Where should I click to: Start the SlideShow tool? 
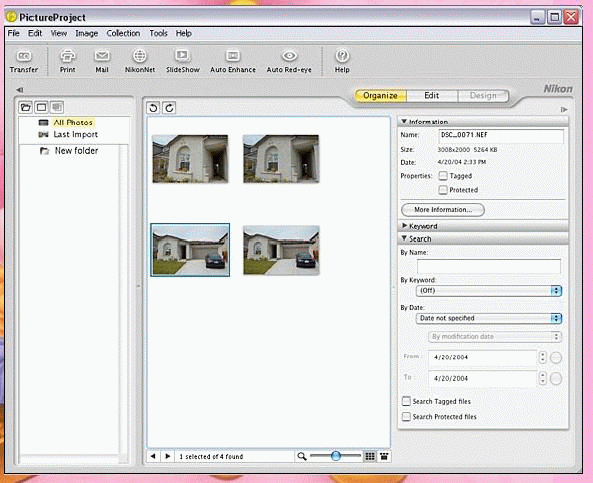(183, 61)
